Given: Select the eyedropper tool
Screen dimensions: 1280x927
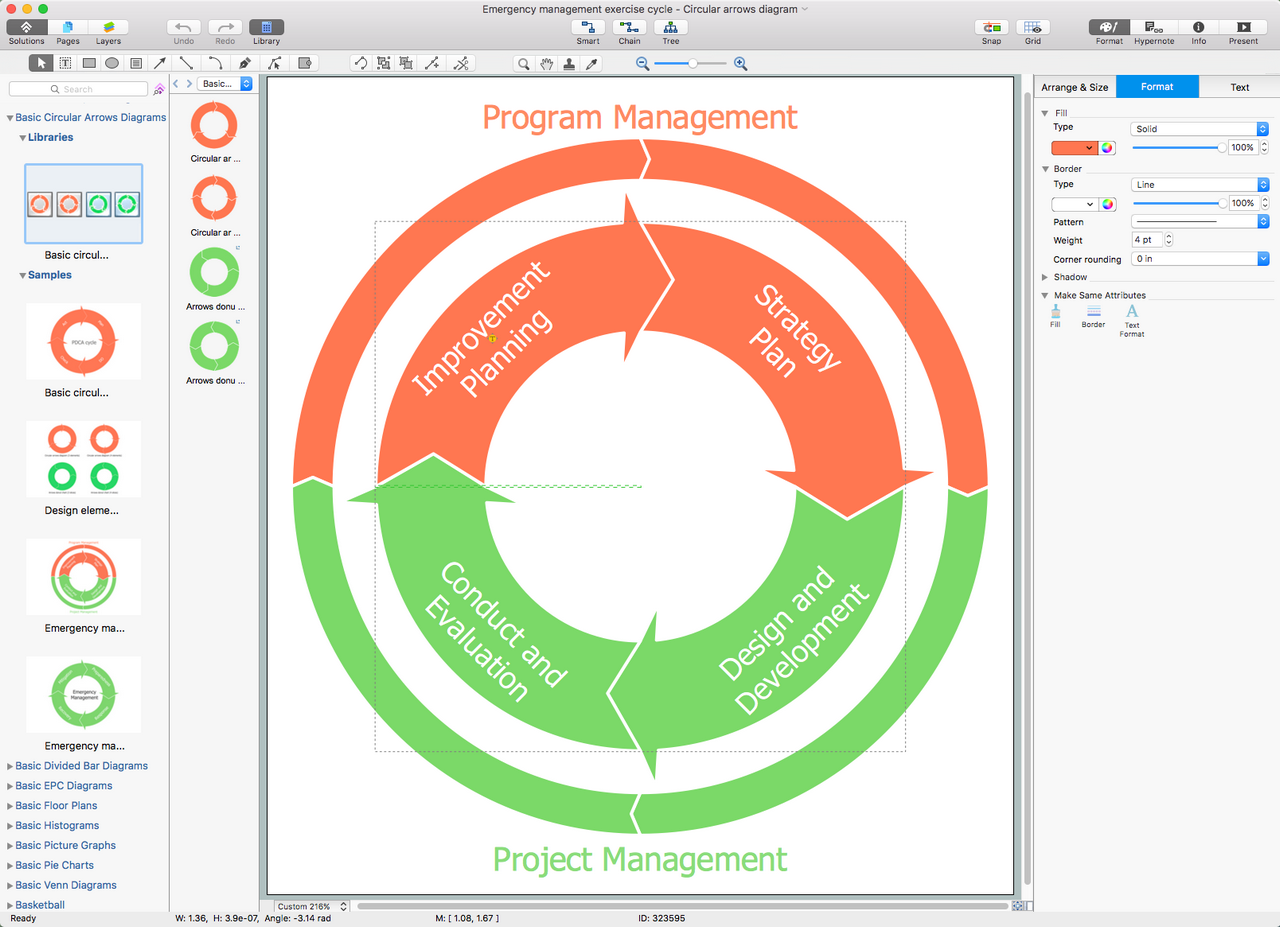Looking at the screenshot, I should [x=592, y=63].
